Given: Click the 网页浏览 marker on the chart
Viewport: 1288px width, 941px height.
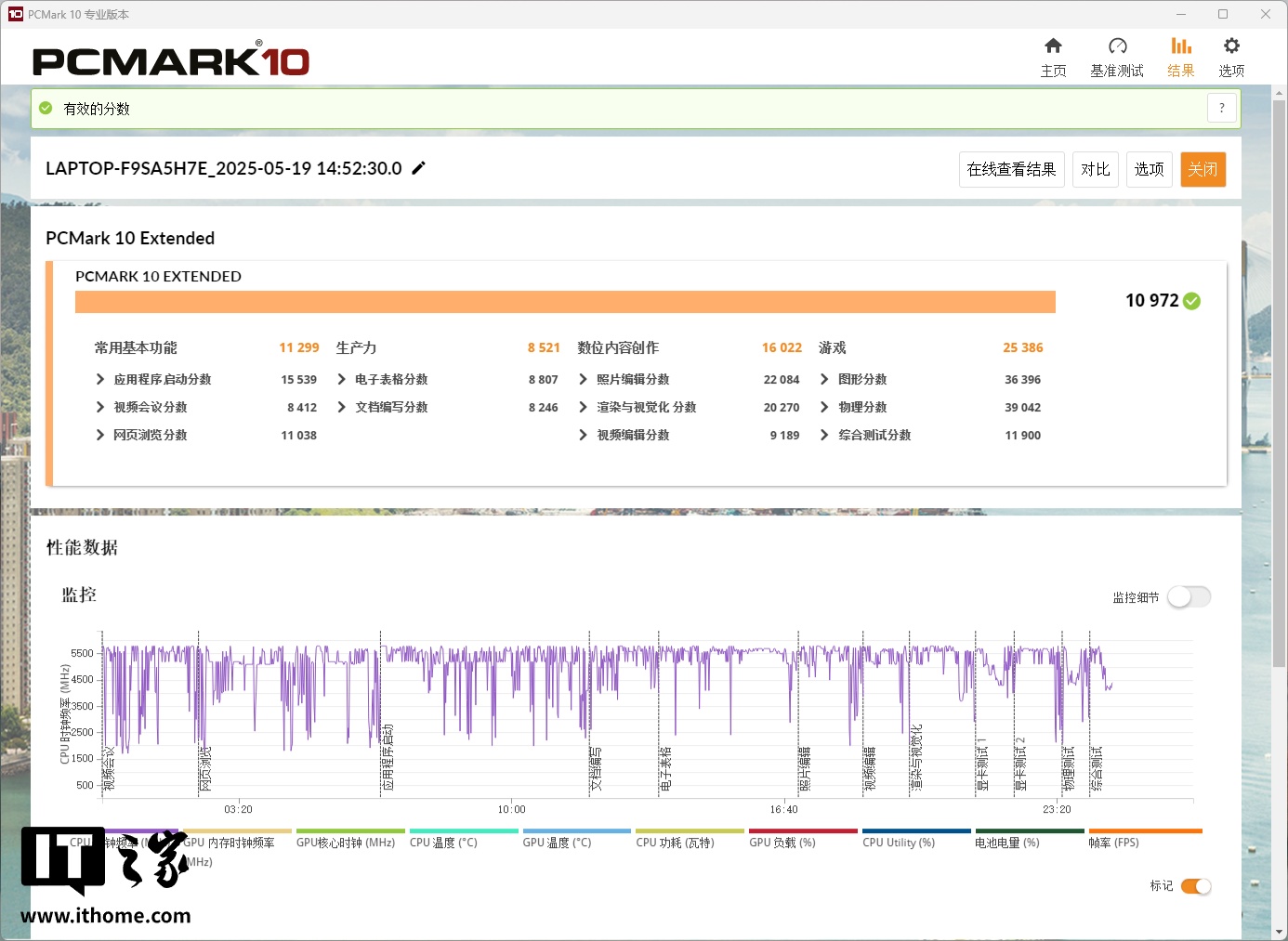Looking at the screenshot, I should (205, 768).
